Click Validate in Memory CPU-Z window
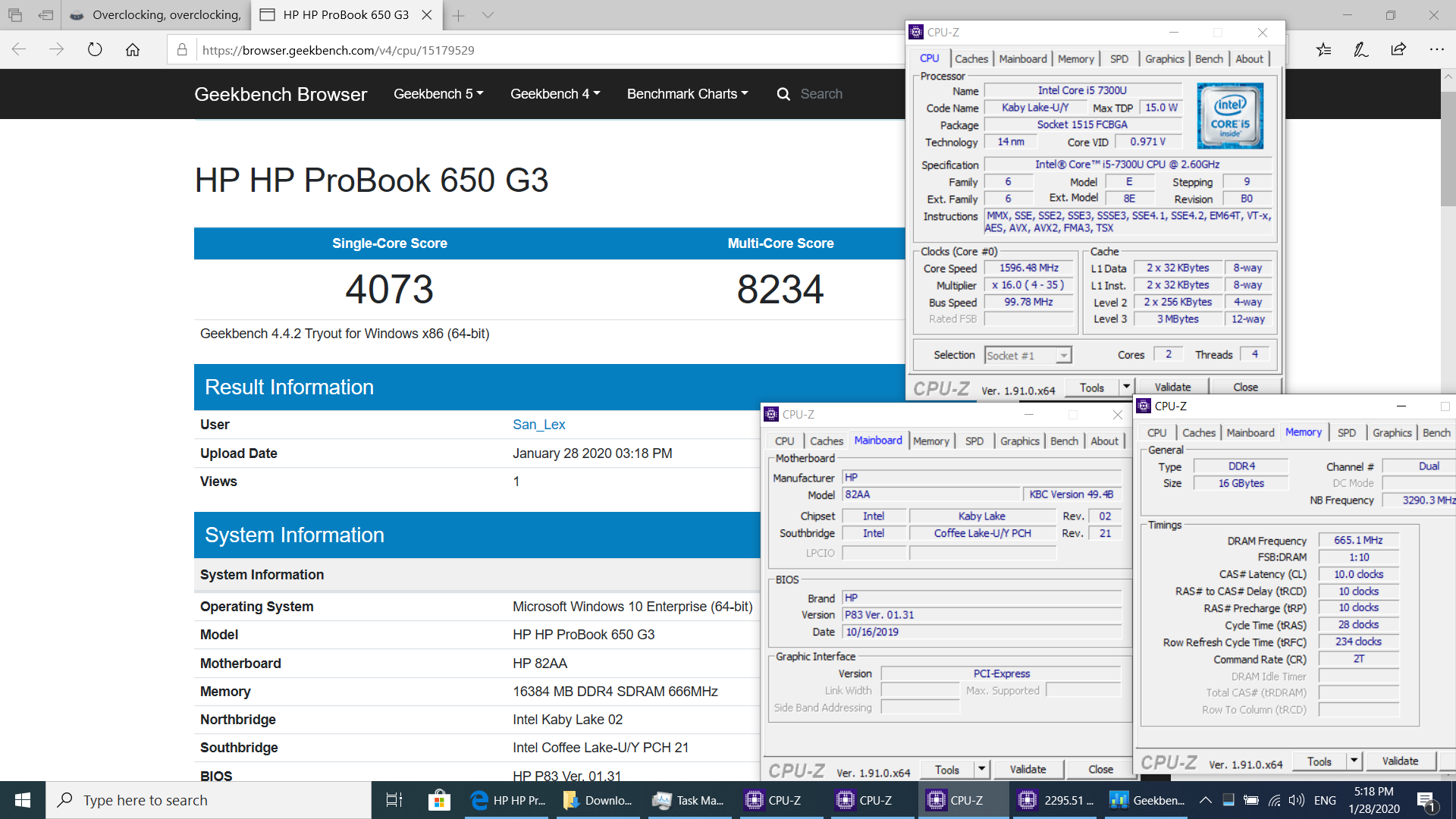 coord(1400,761)
